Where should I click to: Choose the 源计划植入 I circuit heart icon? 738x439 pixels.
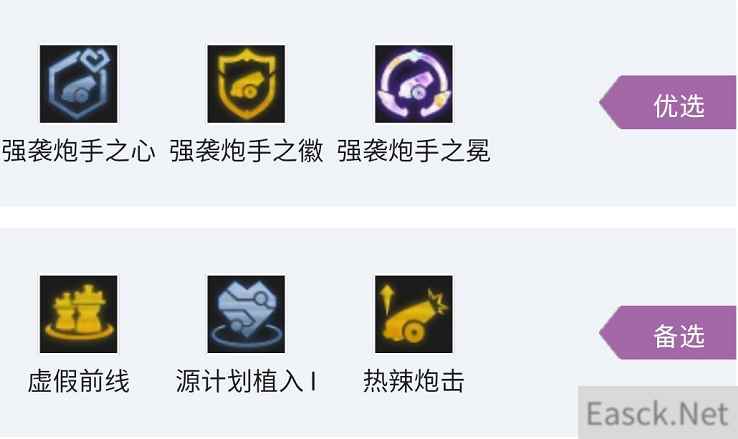[246, 314]
